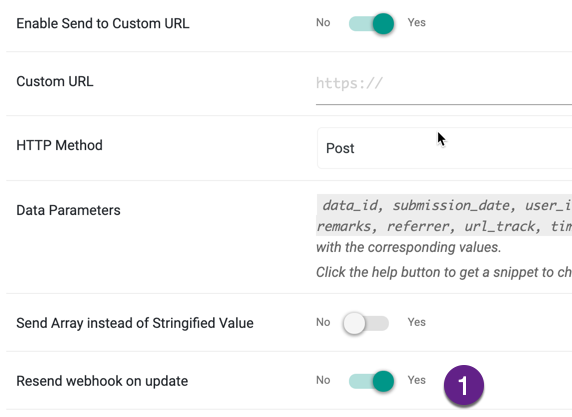Click No beside Enable Send to Custom URL
572x417 pixels.
click(x=323, y=23)
